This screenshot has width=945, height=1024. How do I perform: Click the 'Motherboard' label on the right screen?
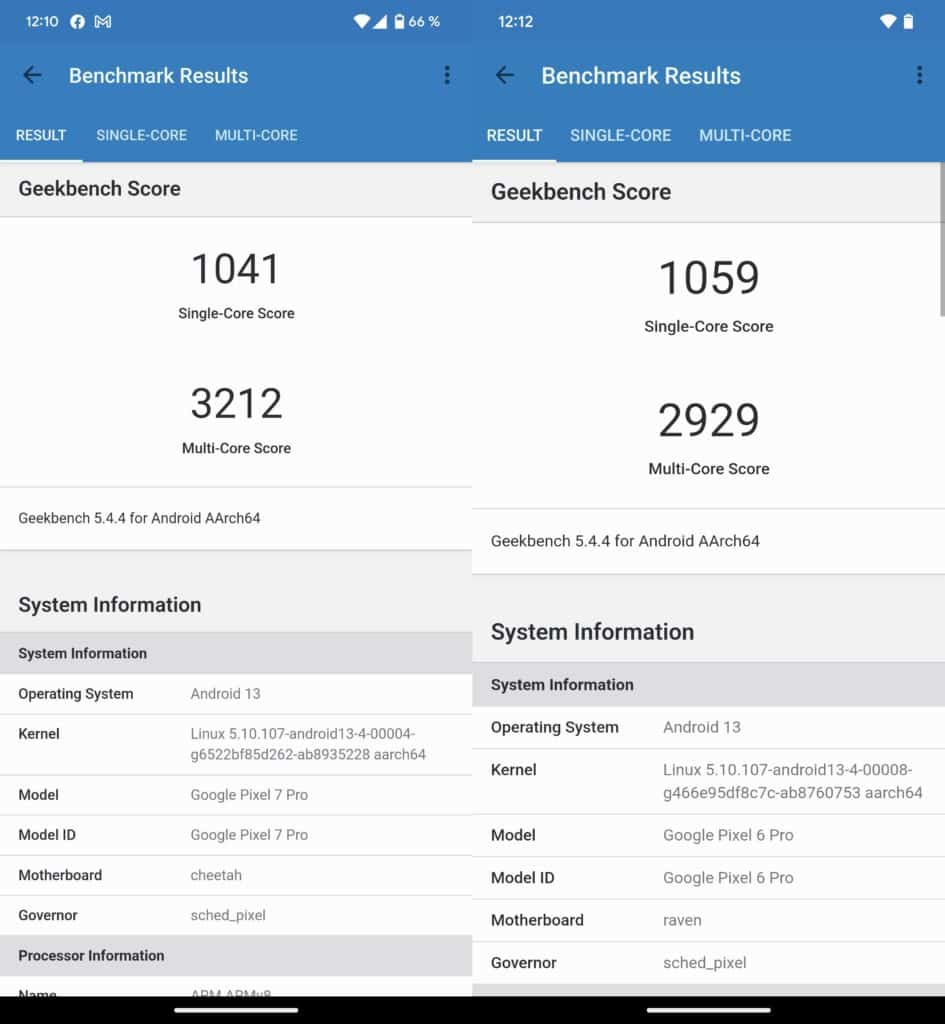[537, 921]
